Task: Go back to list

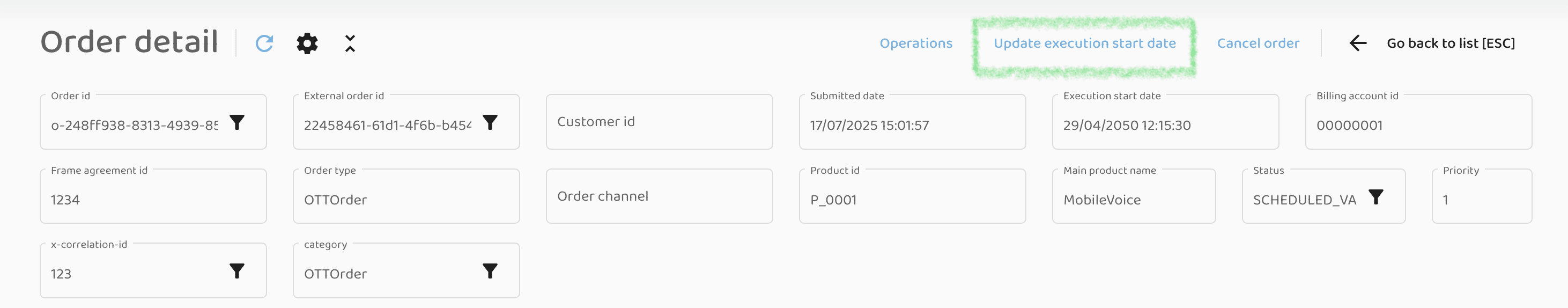Action: 1451,43
